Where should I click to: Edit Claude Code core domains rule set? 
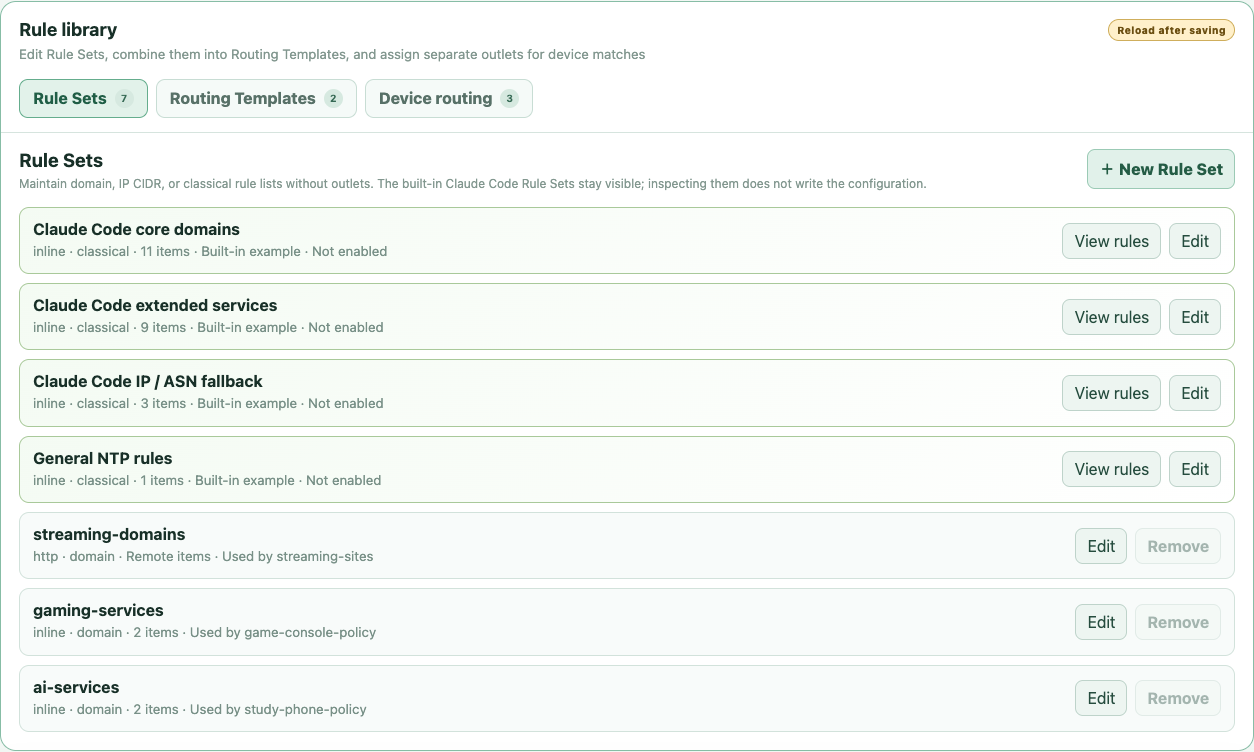pyautogui.click(x=1195, y=241)
